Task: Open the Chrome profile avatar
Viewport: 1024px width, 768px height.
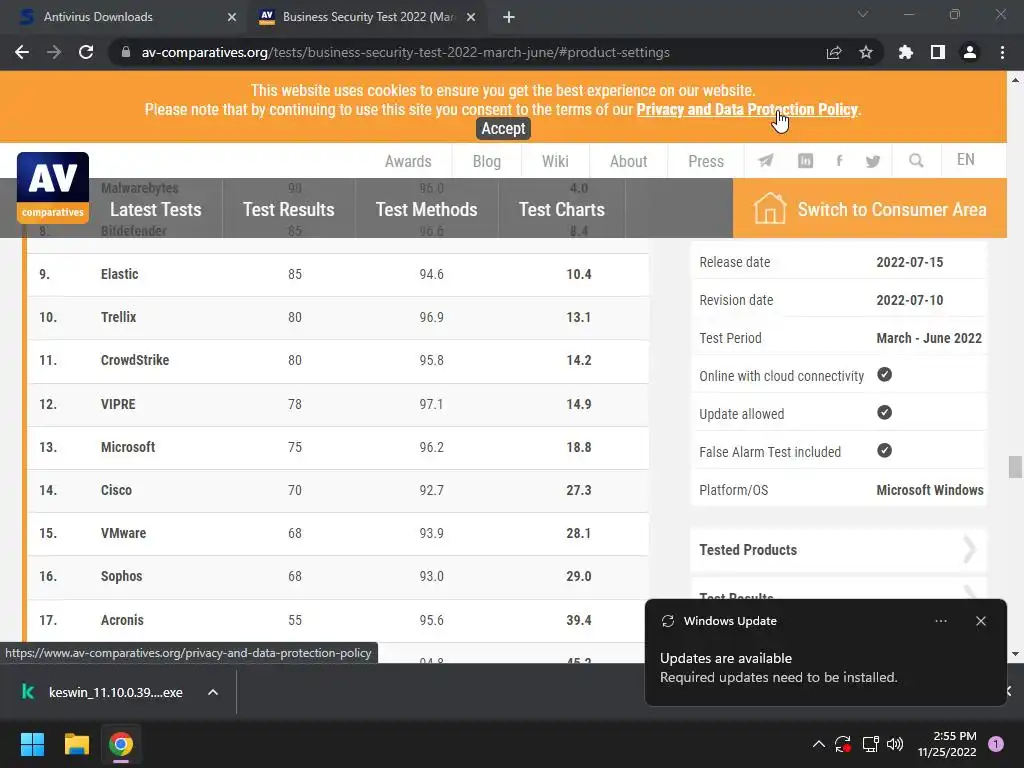Action: pyautogui.click(x=970, y=52)
